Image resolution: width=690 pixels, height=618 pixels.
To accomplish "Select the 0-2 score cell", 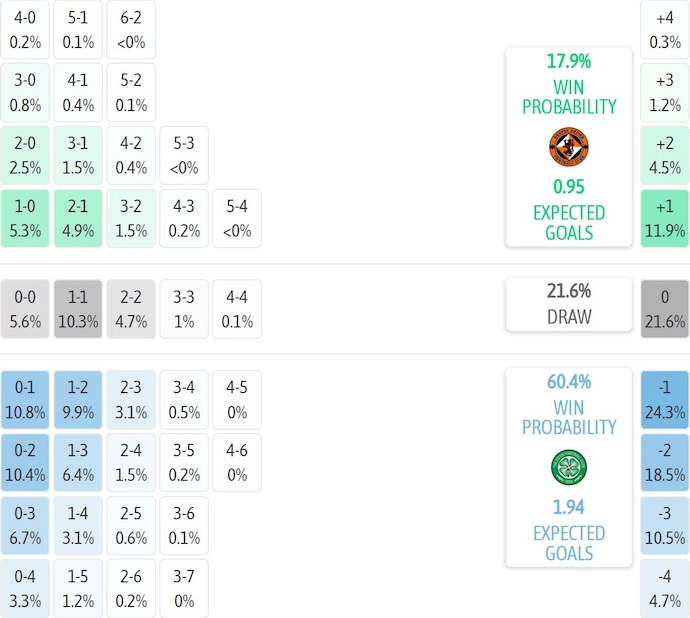I will click(25, 462).
